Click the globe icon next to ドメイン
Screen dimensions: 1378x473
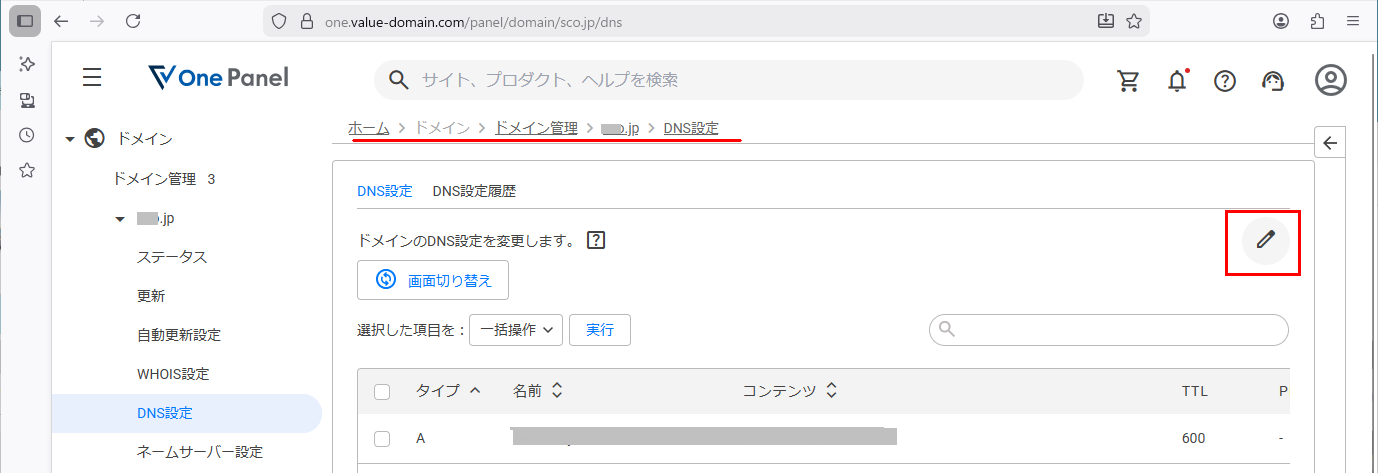pyautogui.click(x=96, y=138)
